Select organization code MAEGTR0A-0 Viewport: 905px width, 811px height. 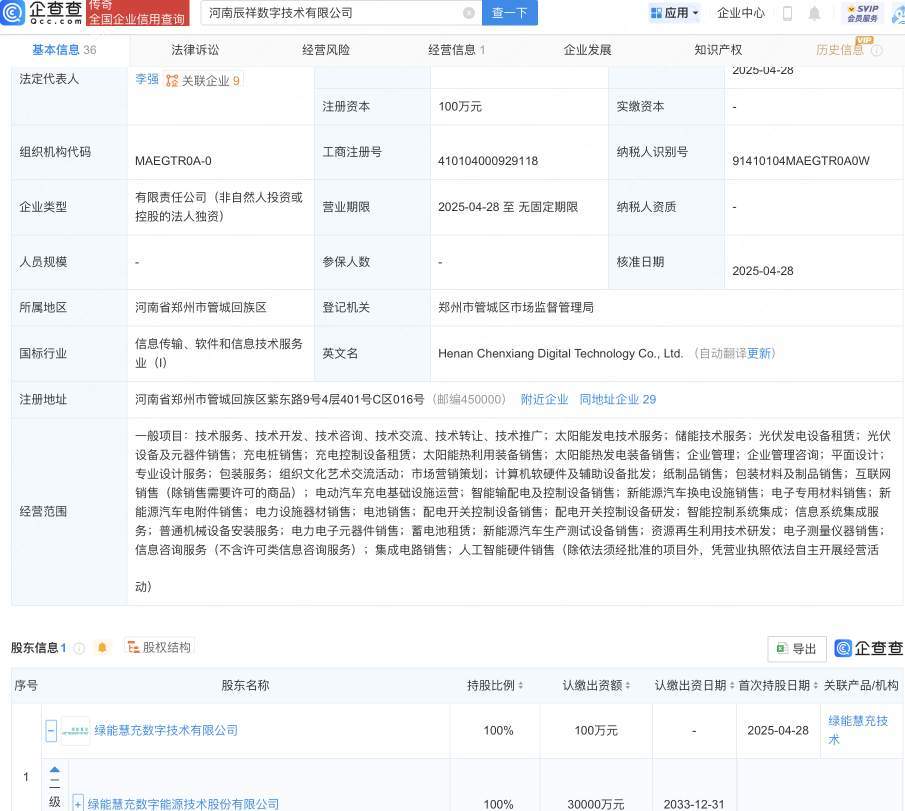pyautogui.click(x=173, y=161)
